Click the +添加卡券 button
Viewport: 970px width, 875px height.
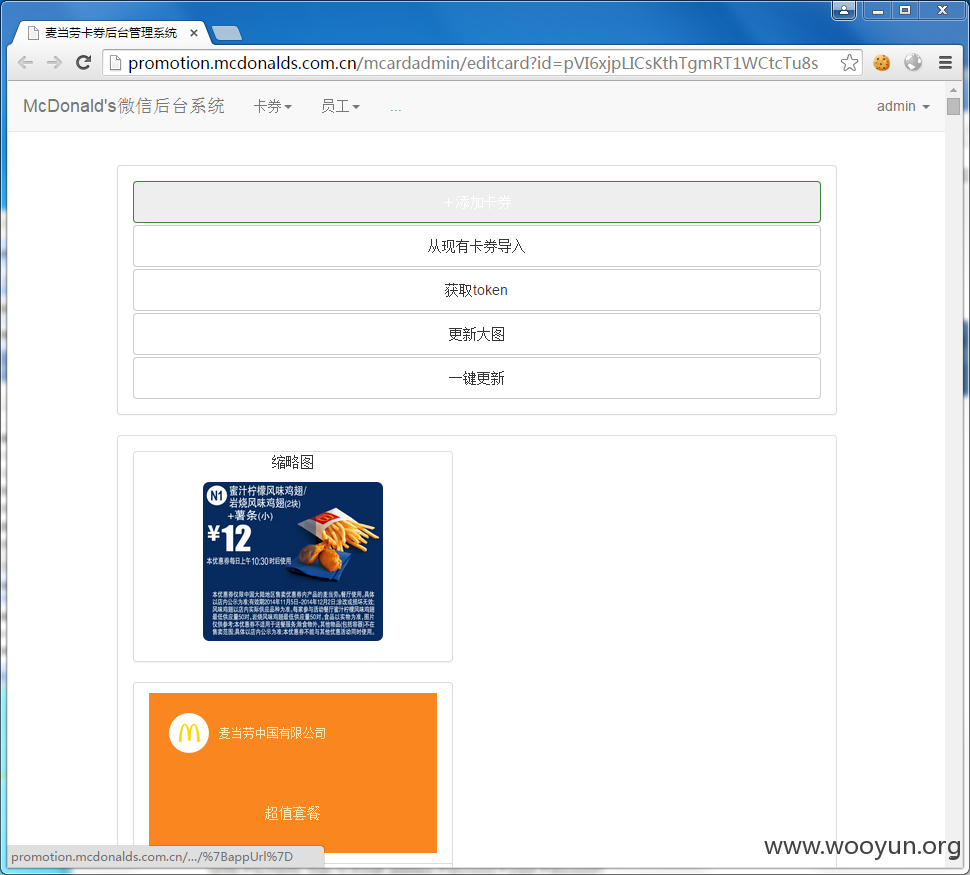(477, 202)
